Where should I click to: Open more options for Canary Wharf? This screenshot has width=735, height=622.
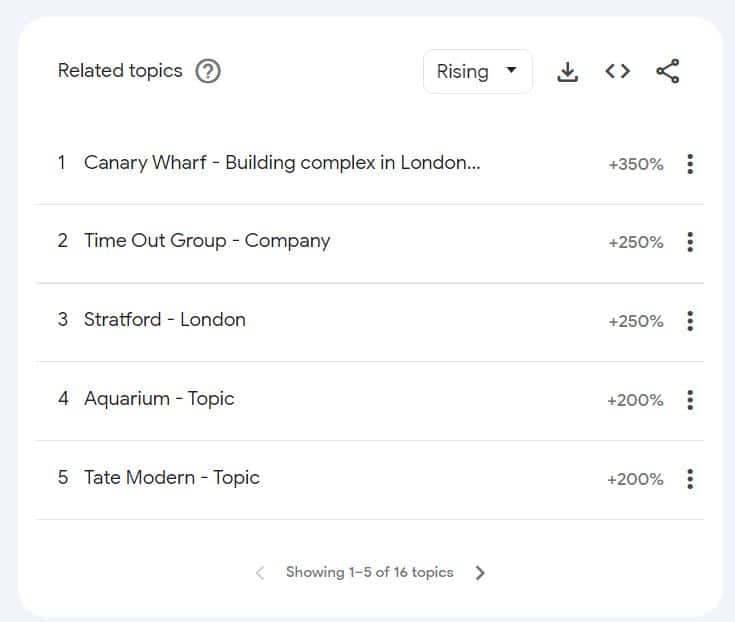690,164
